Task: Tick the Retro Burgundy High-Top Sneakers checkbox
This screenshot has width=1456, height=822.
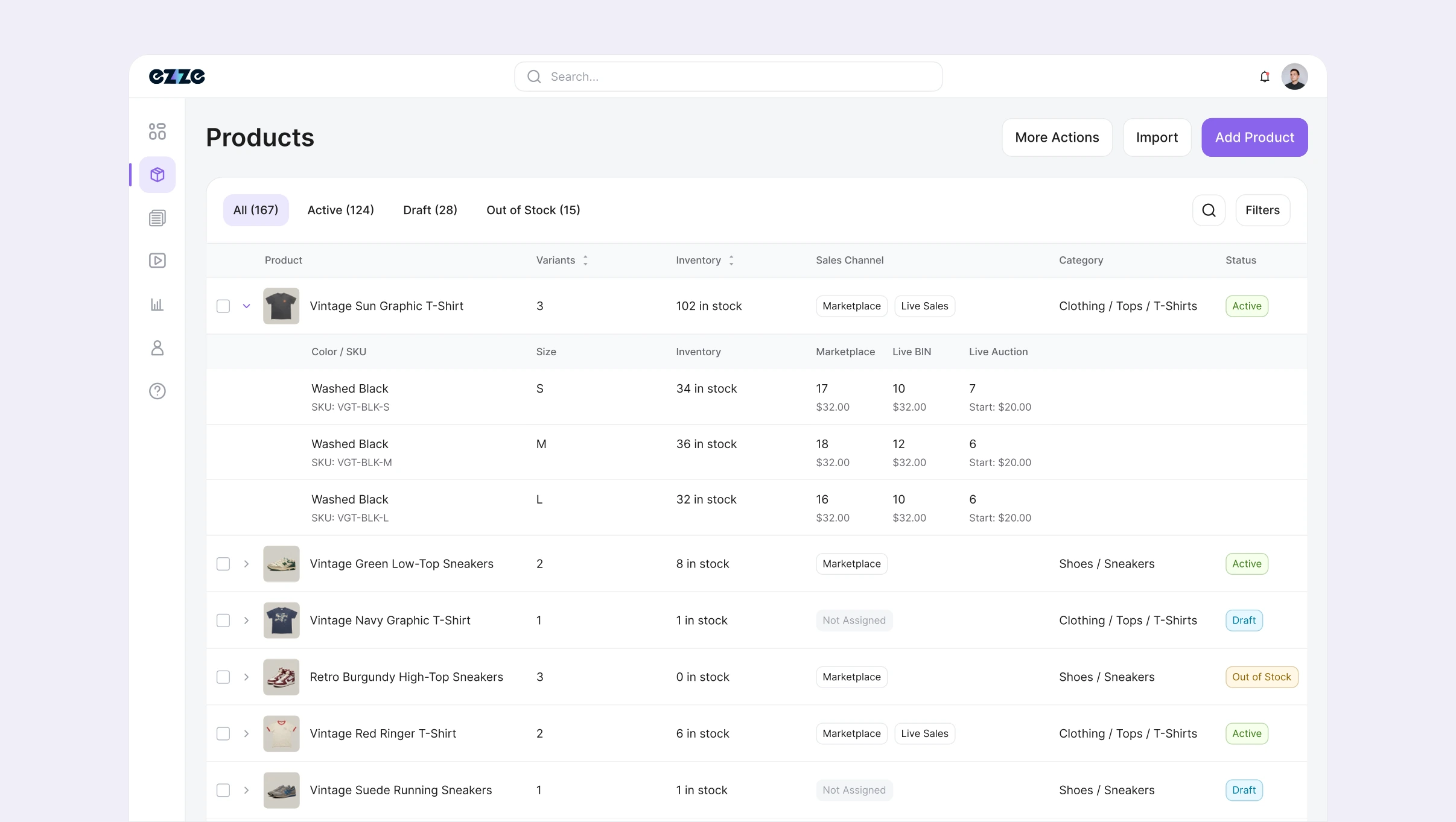Action: click(223, 677)
